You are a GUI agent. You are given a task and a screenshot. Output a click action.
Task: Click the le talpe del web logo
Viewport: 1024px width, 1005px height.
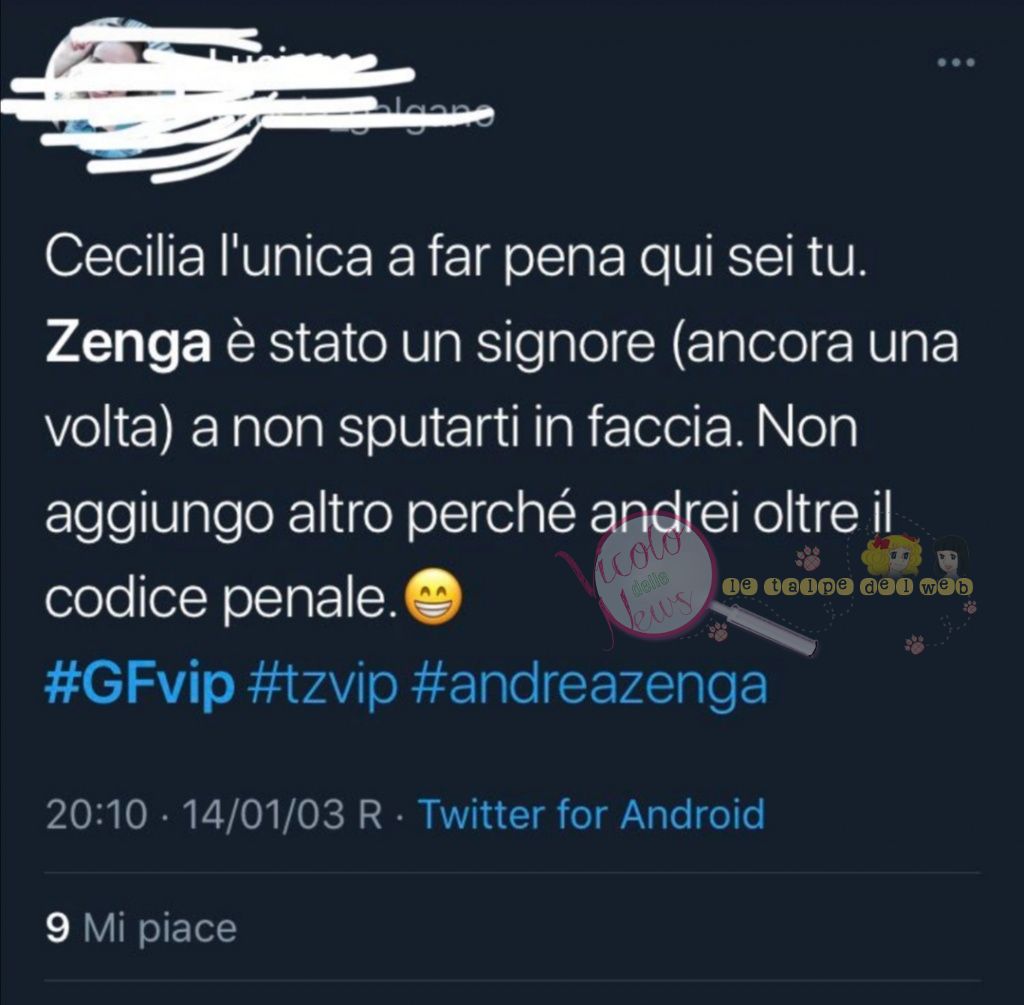[848, 587]
